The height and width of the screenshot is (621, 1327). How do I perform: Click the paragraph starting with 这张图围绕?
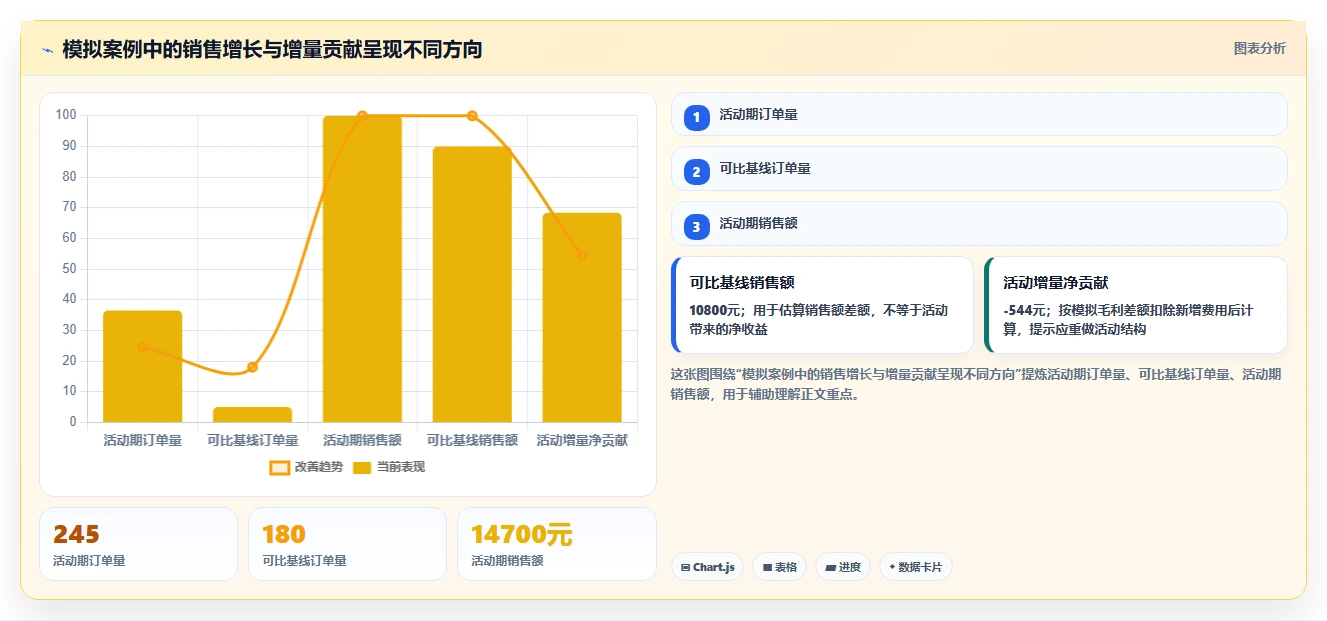pyautogui.click(x=976, y=384)
